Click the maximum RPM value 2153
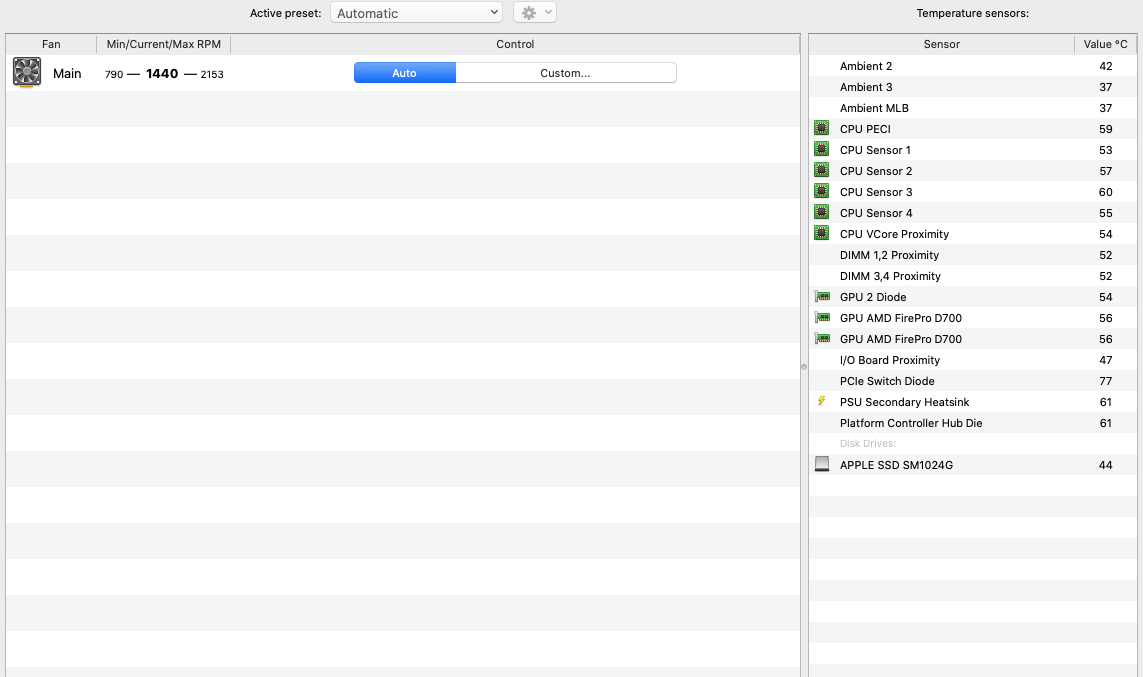Screen dimensions: 1143x677 [212, 74]
